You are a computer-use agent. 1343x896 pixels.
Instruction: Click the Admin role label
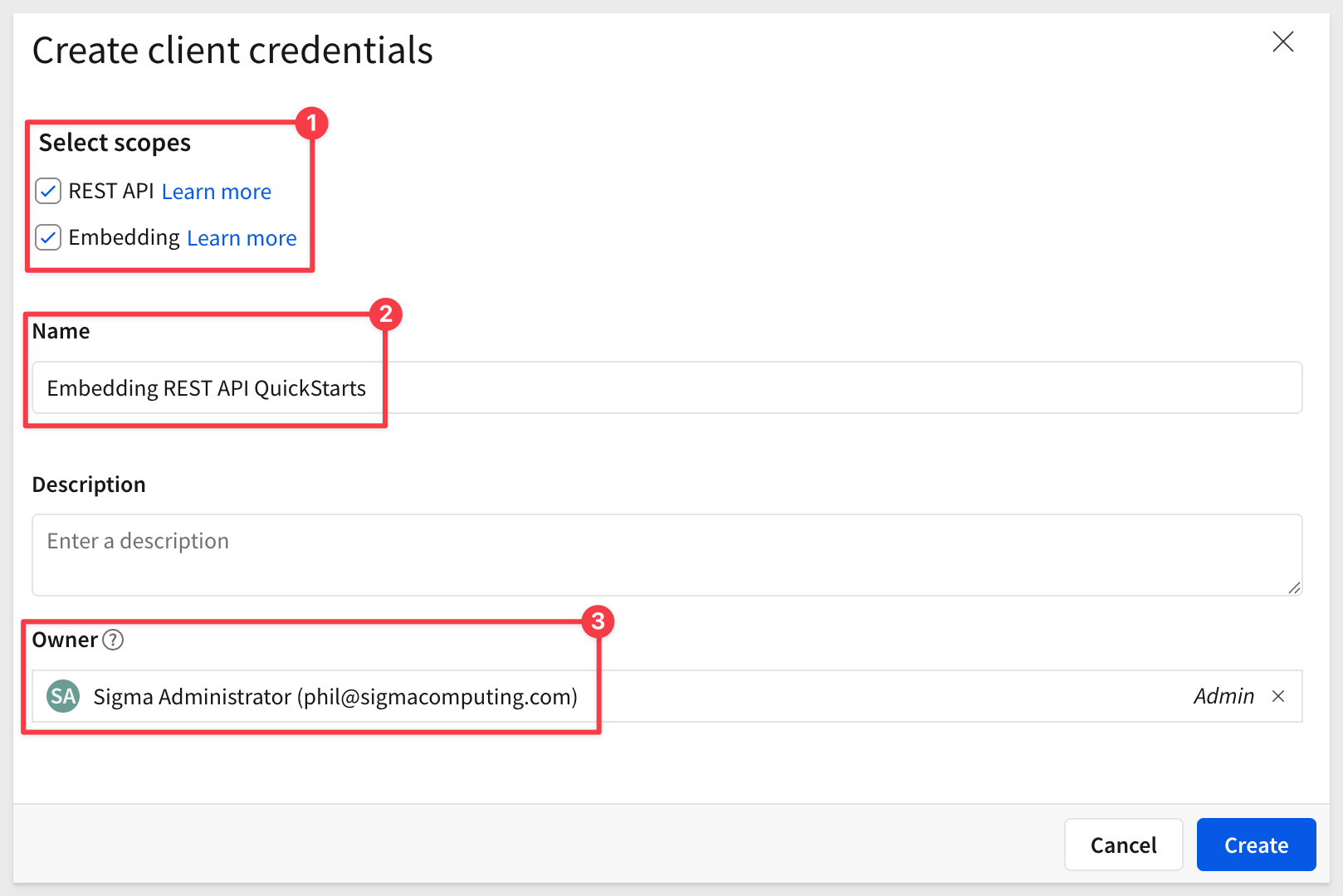(x=1223, y=696)
